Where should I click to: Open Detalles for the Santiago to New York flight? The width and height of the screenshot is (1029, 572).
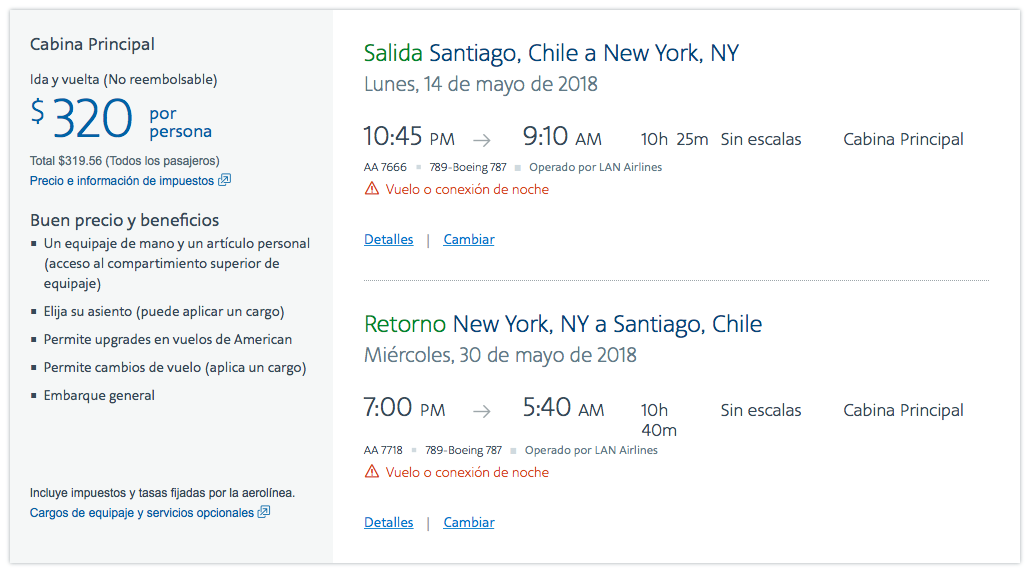388,239
